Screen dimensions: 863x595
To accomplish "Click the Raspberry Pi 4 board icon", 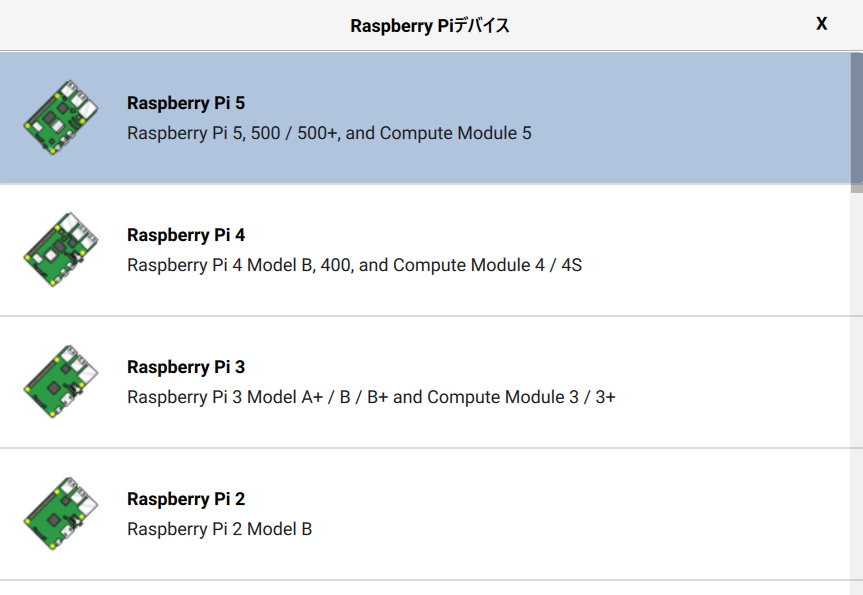I will pyautogui.click(x=61, y=249).
